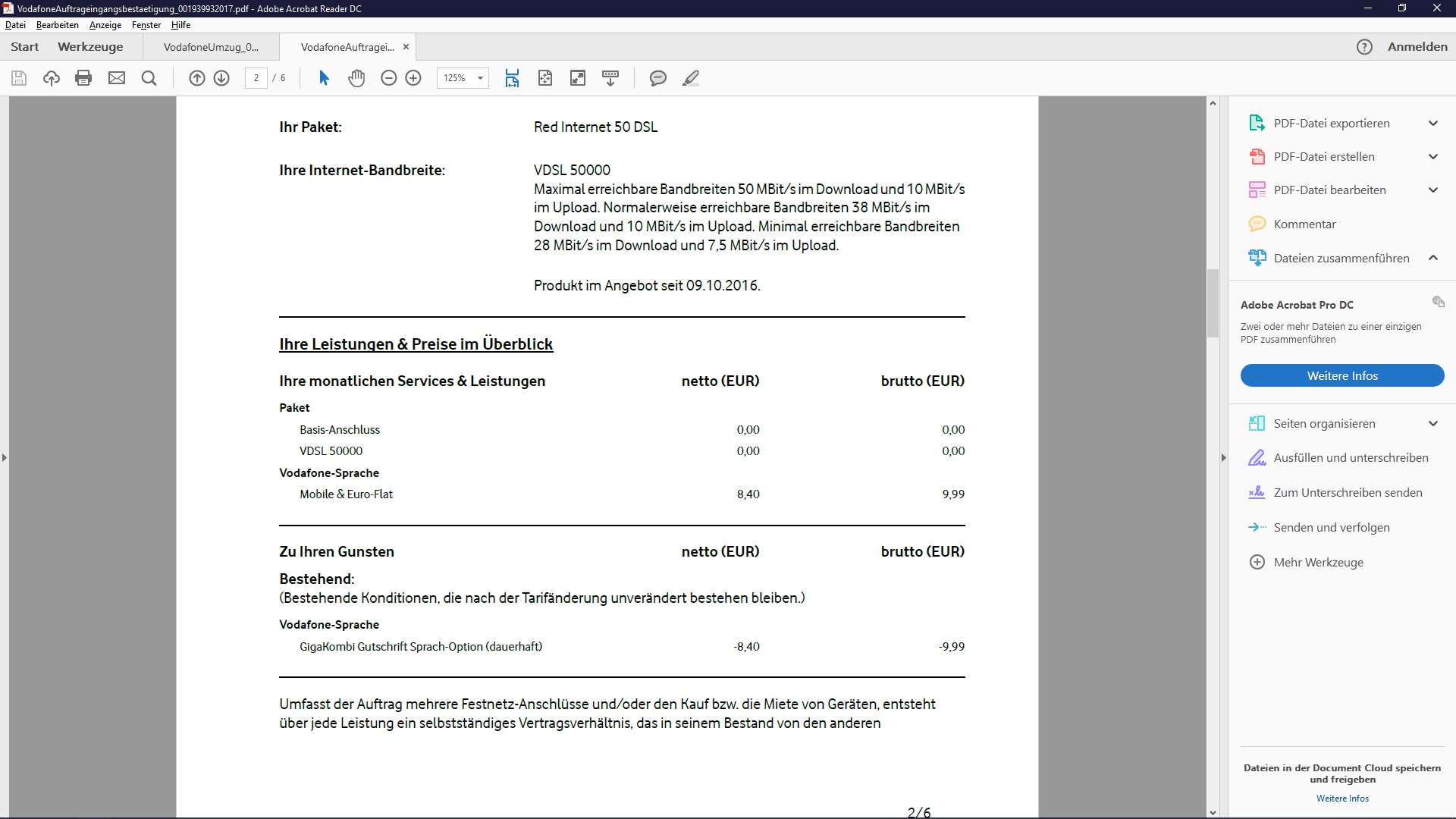Toggle full screen mode icon
Viewport: 1456px width, 819px height.
[x=578, y=78]
